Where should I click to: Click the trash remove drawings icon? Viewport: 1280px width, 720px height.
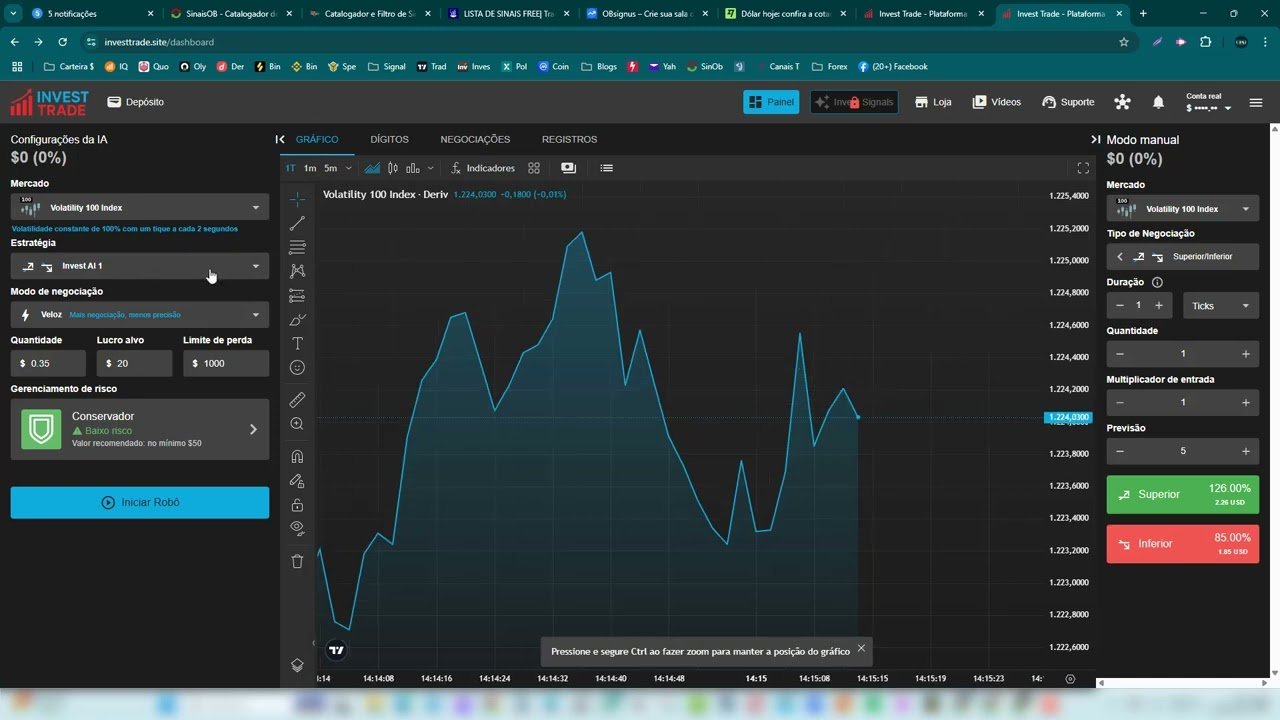click(297, 561)
